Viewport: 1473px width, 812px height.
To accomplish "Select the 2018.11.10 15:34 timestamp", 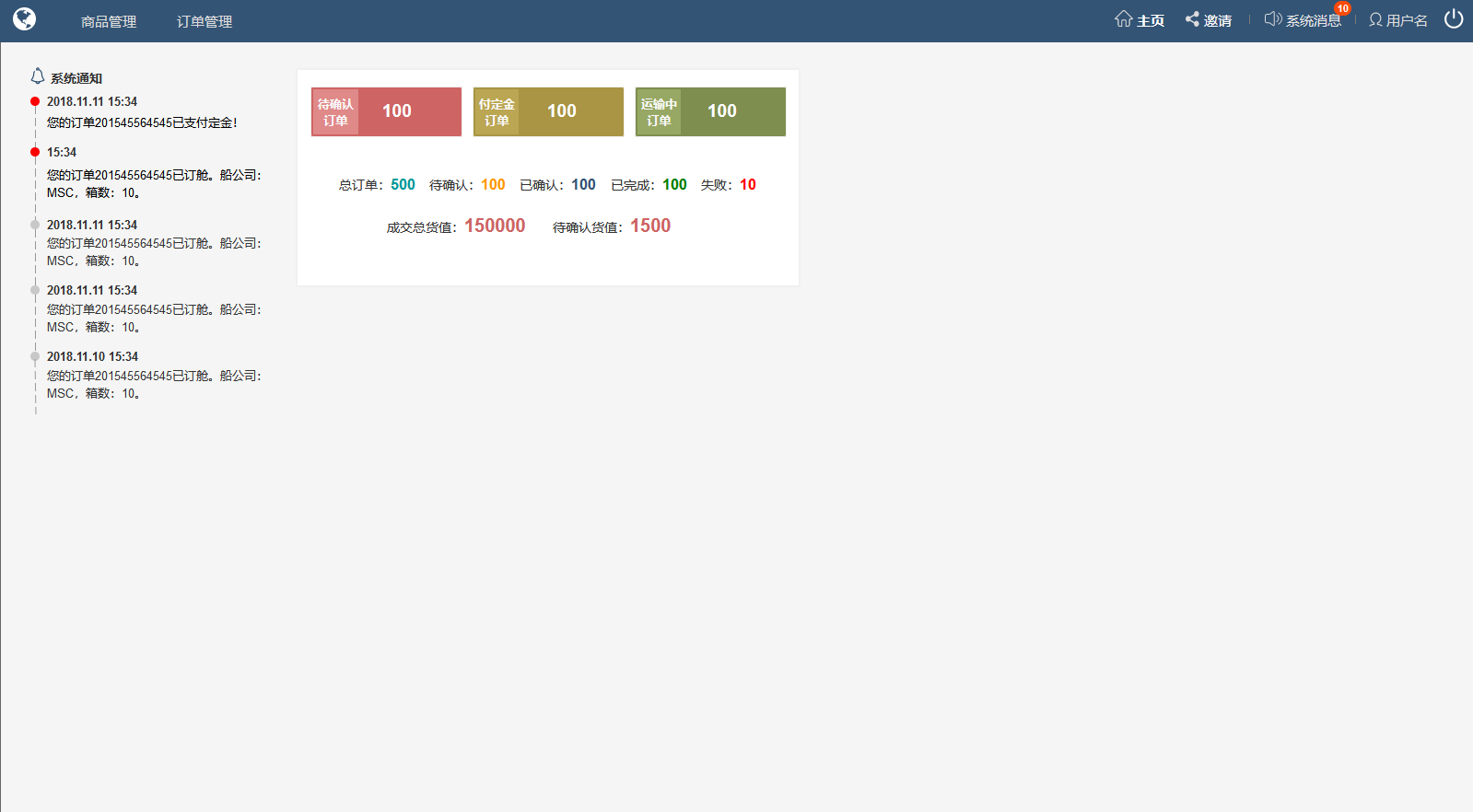I will coord(92,357).
